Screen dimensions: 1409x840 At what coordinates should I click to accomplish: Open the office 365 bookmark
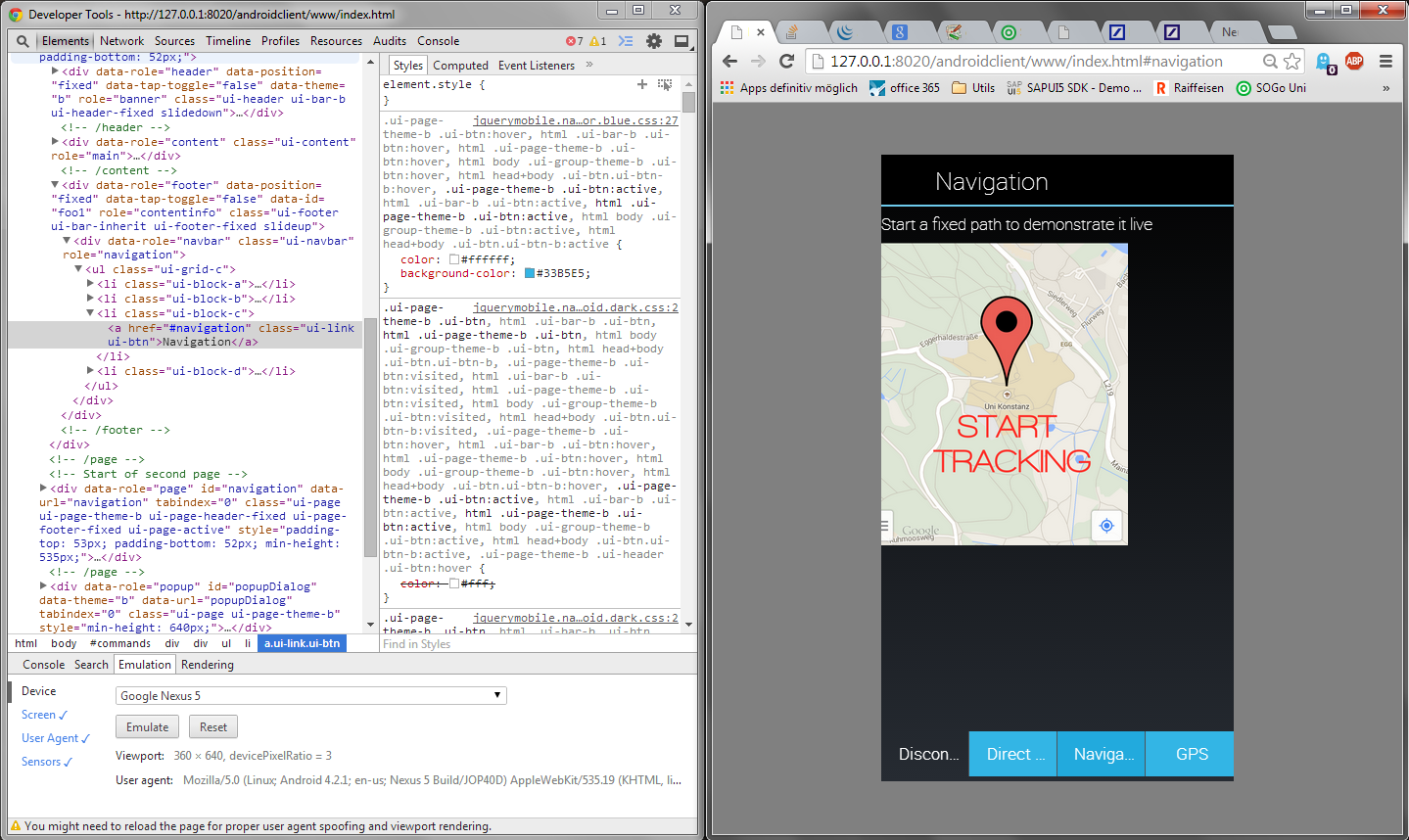[x=905, y=88]
